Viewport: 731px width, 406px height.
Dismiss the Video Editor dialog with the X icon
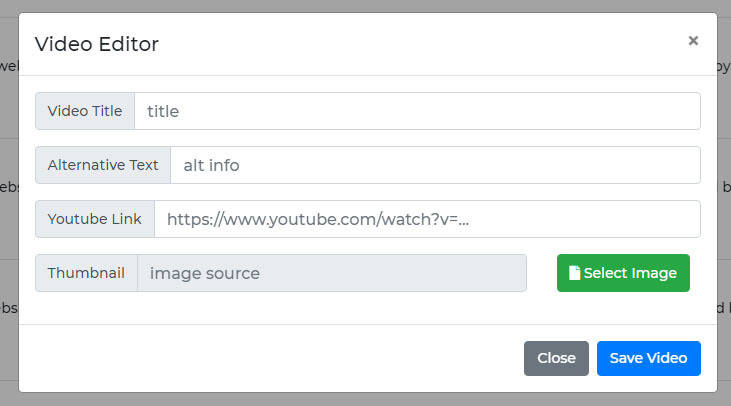pyautogui.click(x=693, y=41)
